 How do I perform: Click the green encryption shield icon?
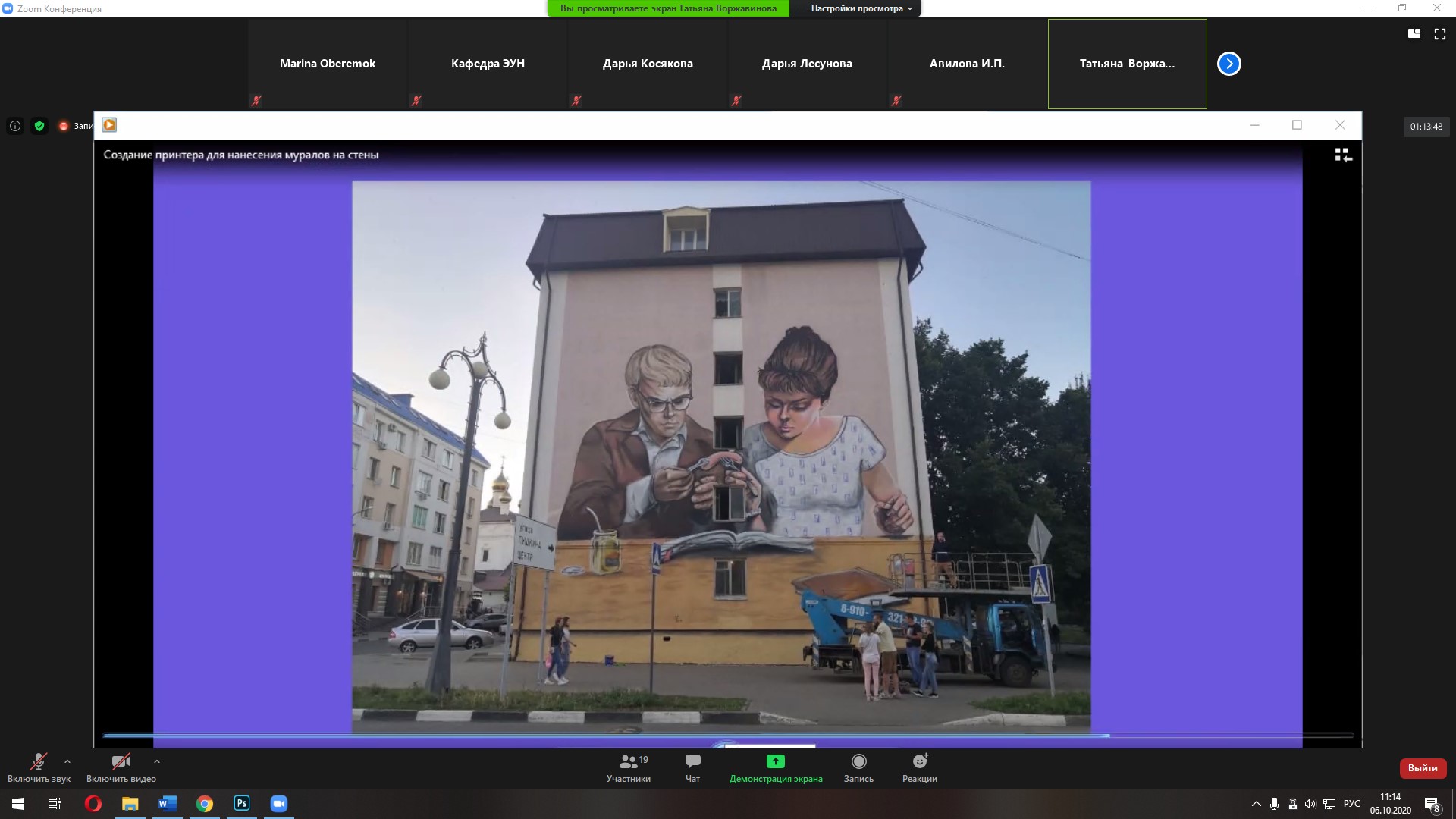(x=39, y=126)
